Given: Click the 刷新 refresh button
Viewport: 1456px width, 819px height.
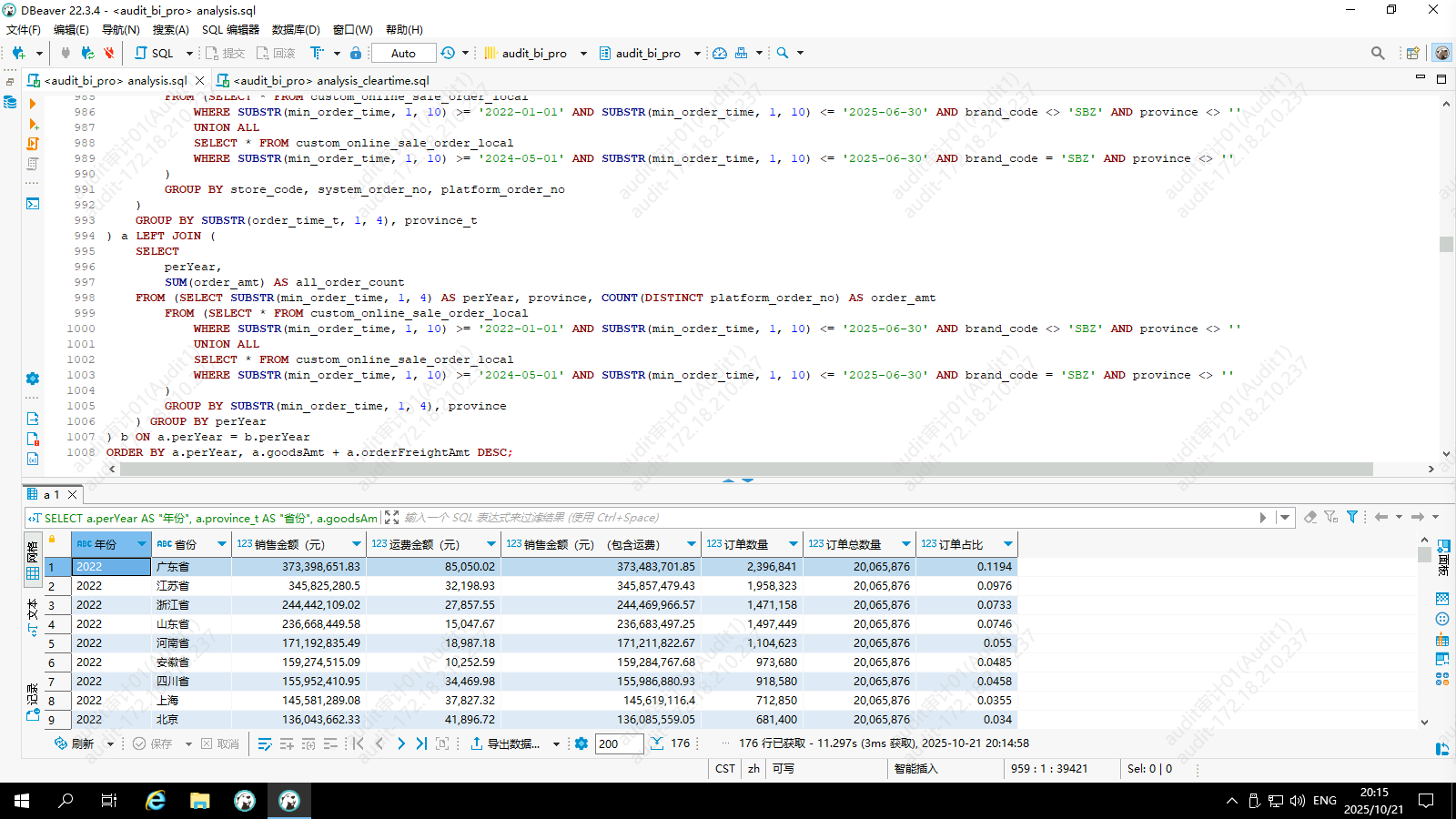Looking at the screenshot, I should [75, 743].
